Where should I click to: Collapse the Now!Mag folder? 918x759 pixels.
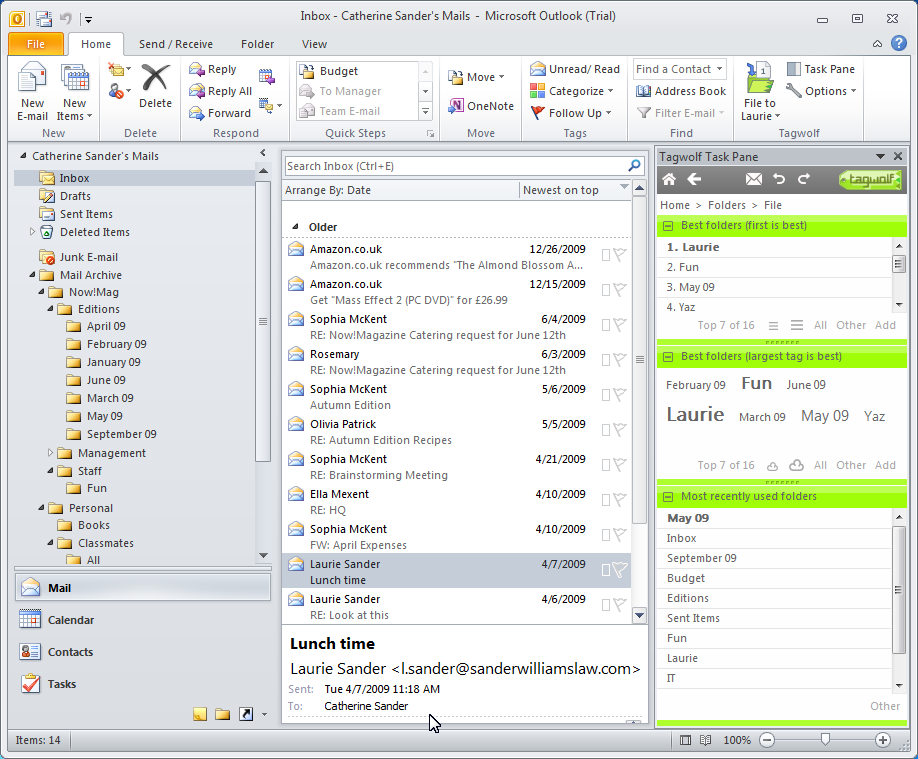coord(41,292)
